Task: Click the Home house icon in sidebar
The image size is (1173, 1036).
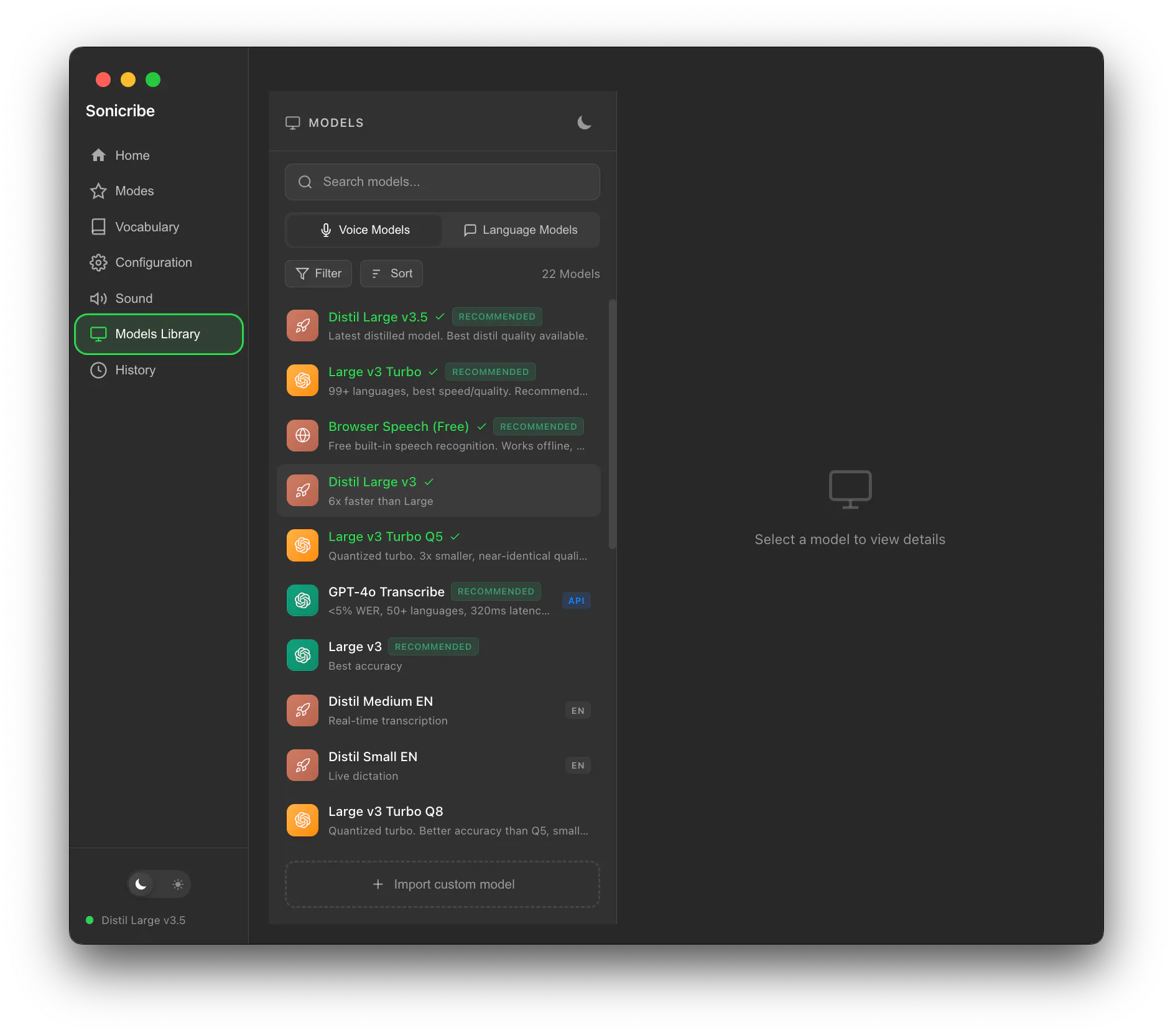Action: coord(98,155)
